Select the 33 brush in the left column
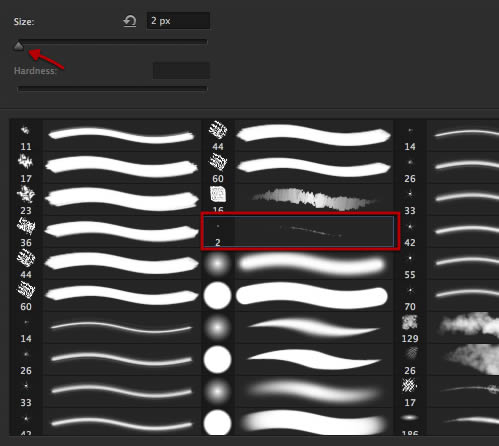Image resolution: width=499 pixels, height=446 pixels. (x=105, y=392)
